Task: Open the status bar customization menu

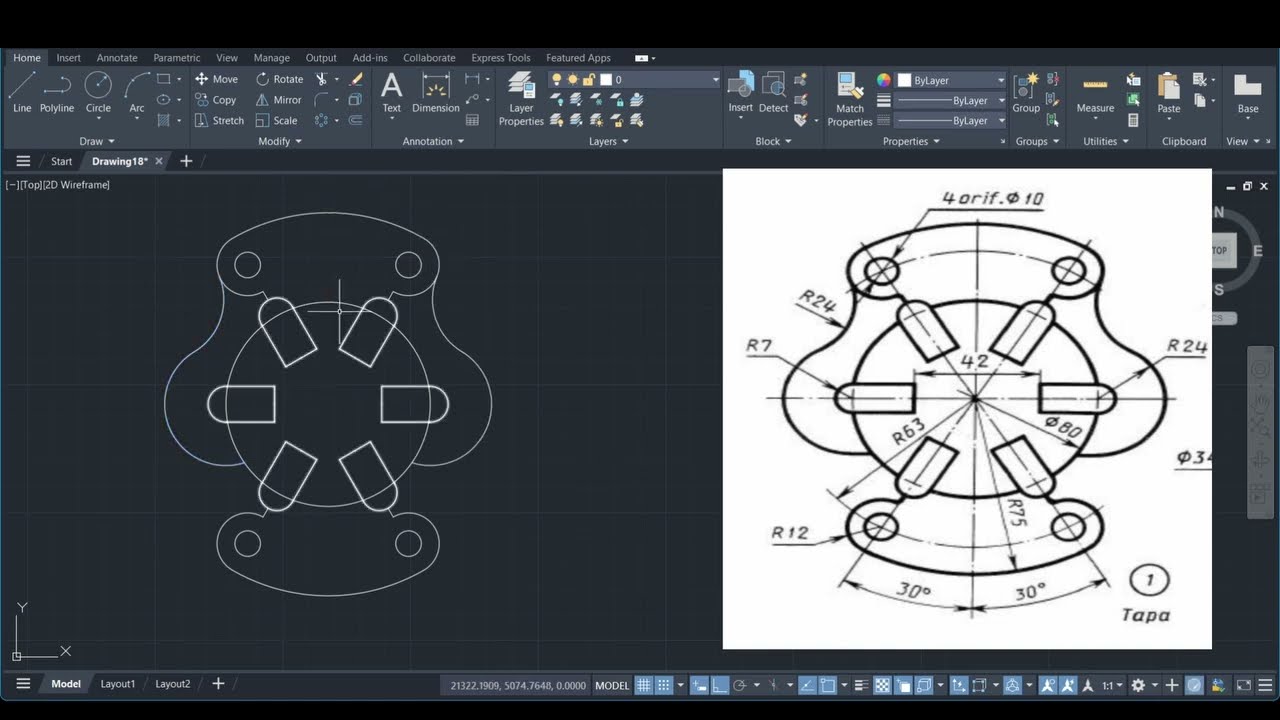Action: click(x=1265, y=685)
